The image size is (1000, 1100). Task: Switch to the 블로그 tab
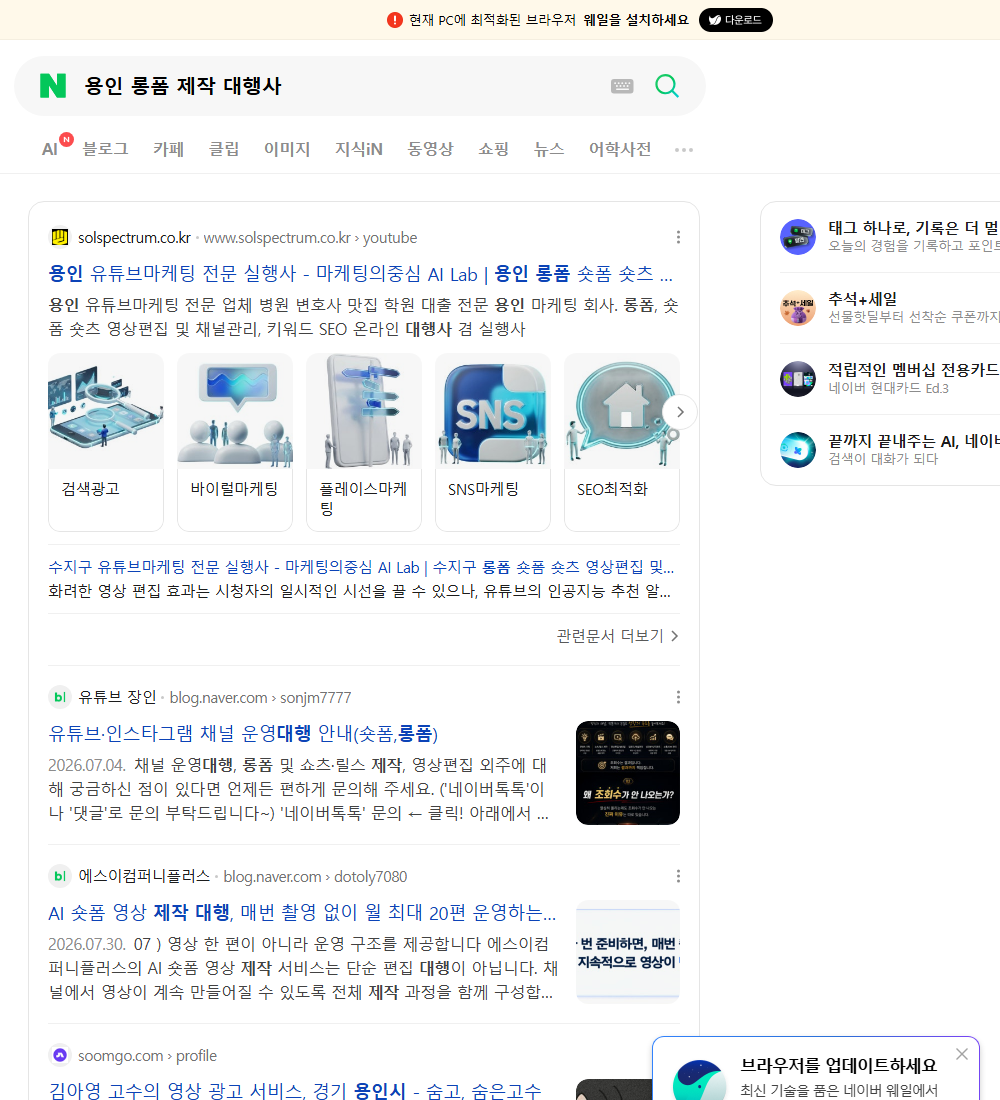click(x=105, y=149)
